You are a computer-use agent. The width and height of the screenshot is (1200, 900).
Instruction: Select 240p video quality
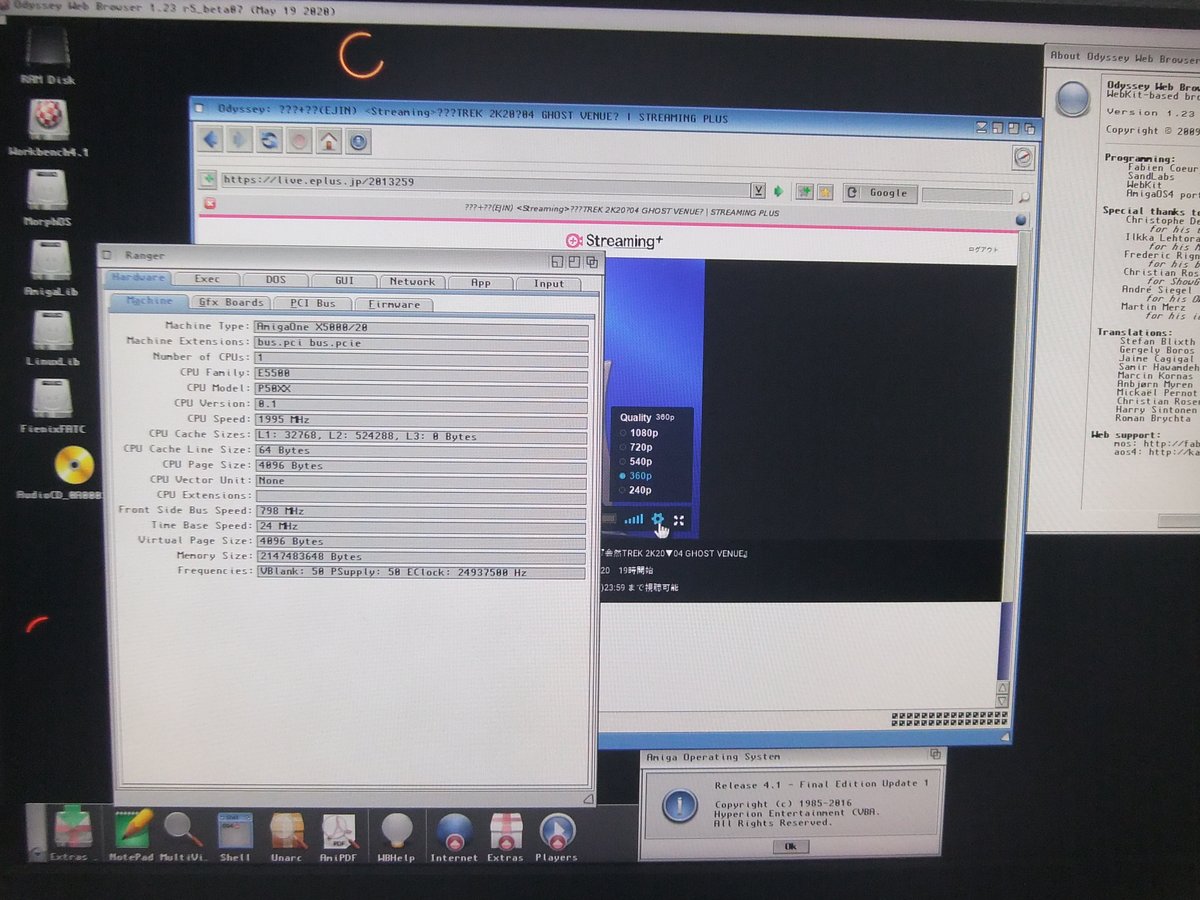tap(636, 490)
